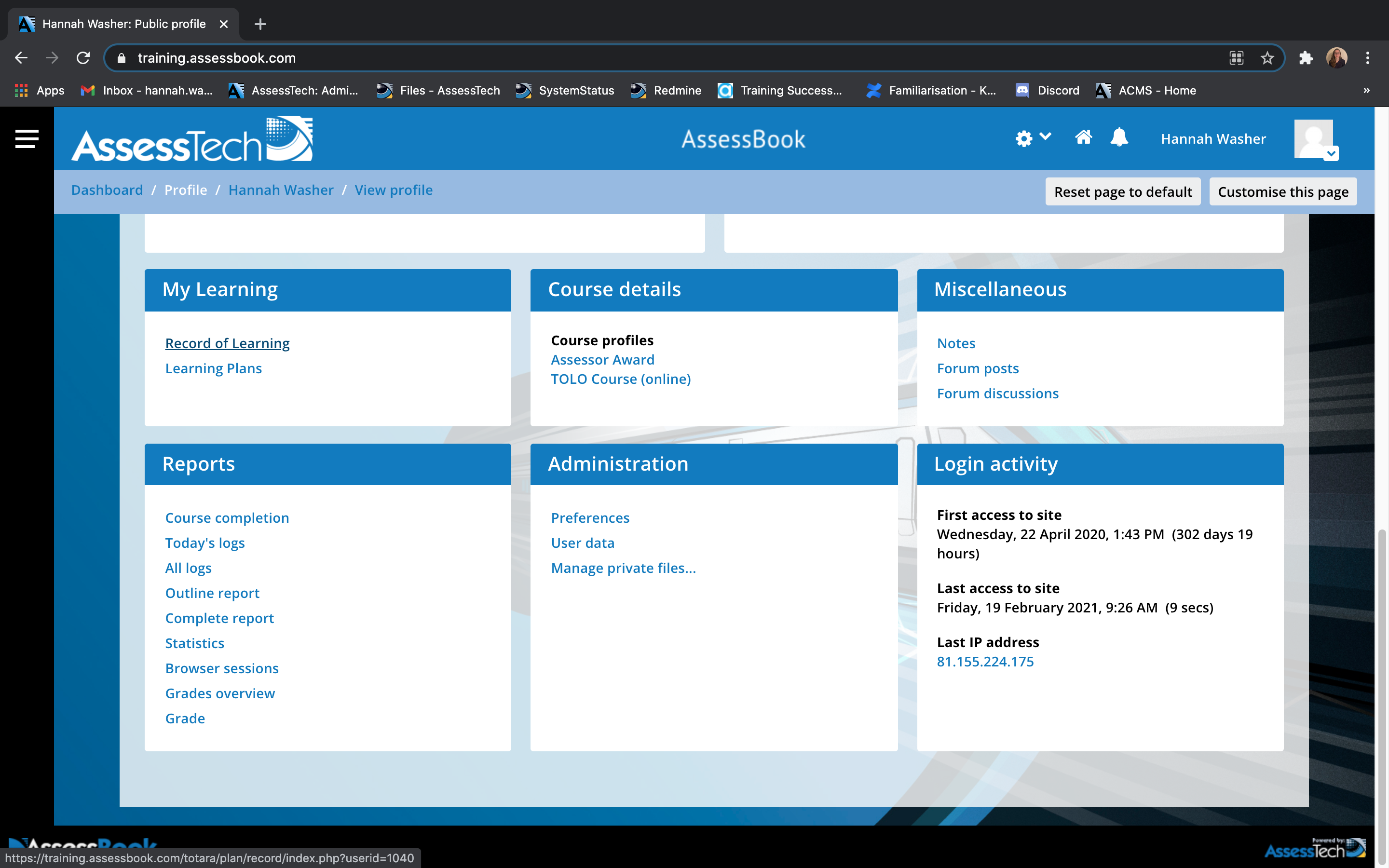Viewport: 1389px width, 868px height.
Task: Open the Course completion report
Action: pyautogui.click(x=227, y=518)
